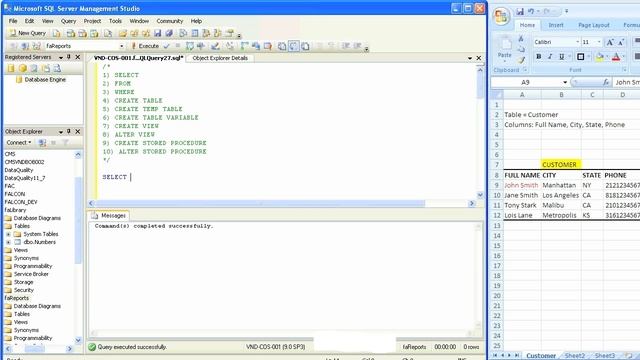Screen dimensions: 640x360
Task: Click the Insert Function fx icon
Action: coord(606,82)
